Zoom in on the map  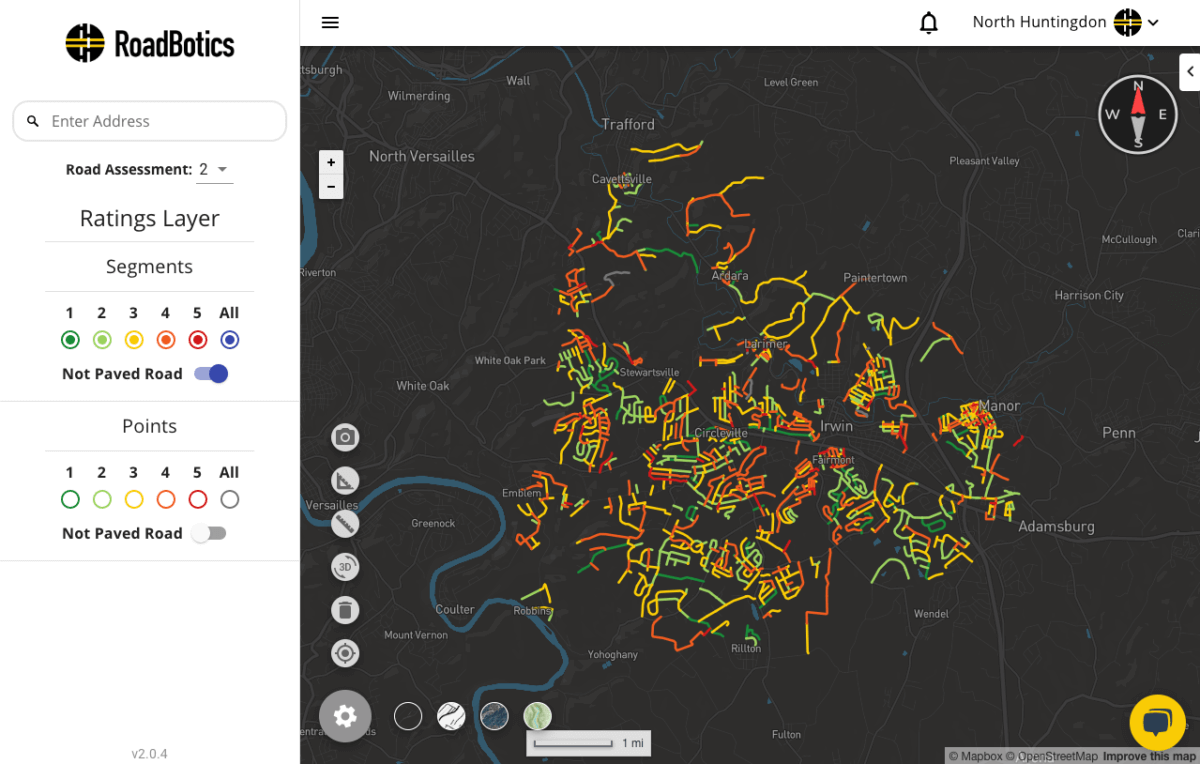click(x=331, y=162)
